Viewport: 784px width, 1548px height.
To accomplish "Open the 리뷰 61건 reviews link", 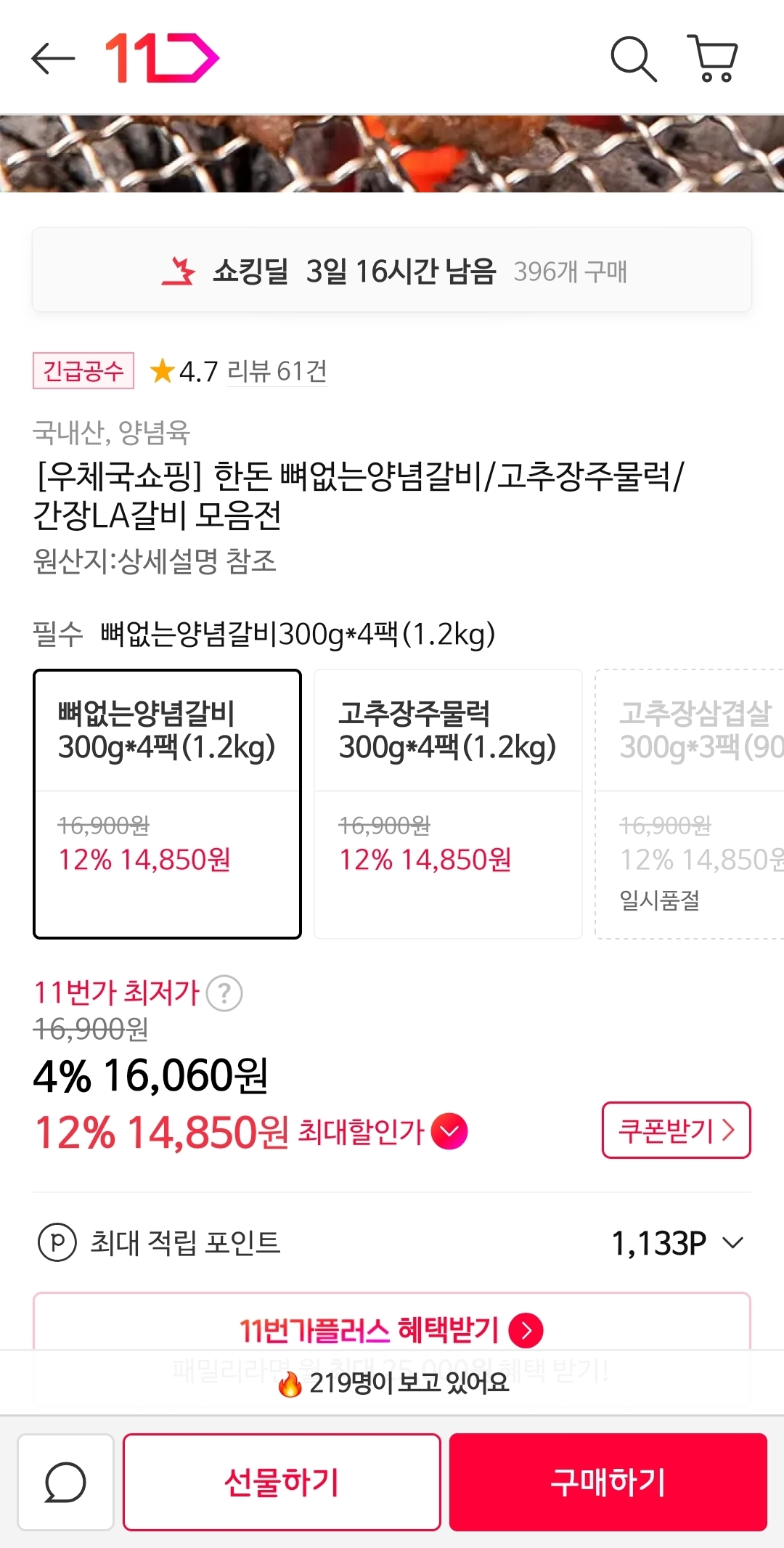I will pos(277,372).
